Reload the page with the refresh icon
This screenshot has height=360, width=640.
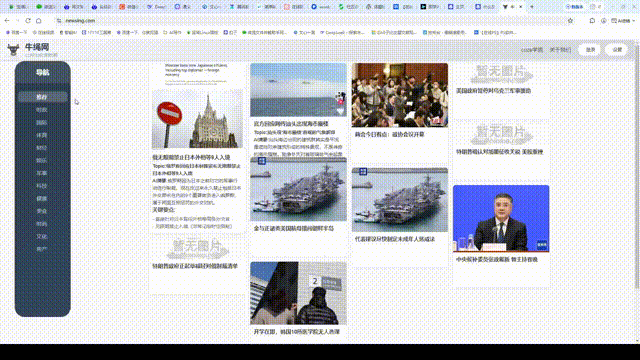click(x=28, y=20)
